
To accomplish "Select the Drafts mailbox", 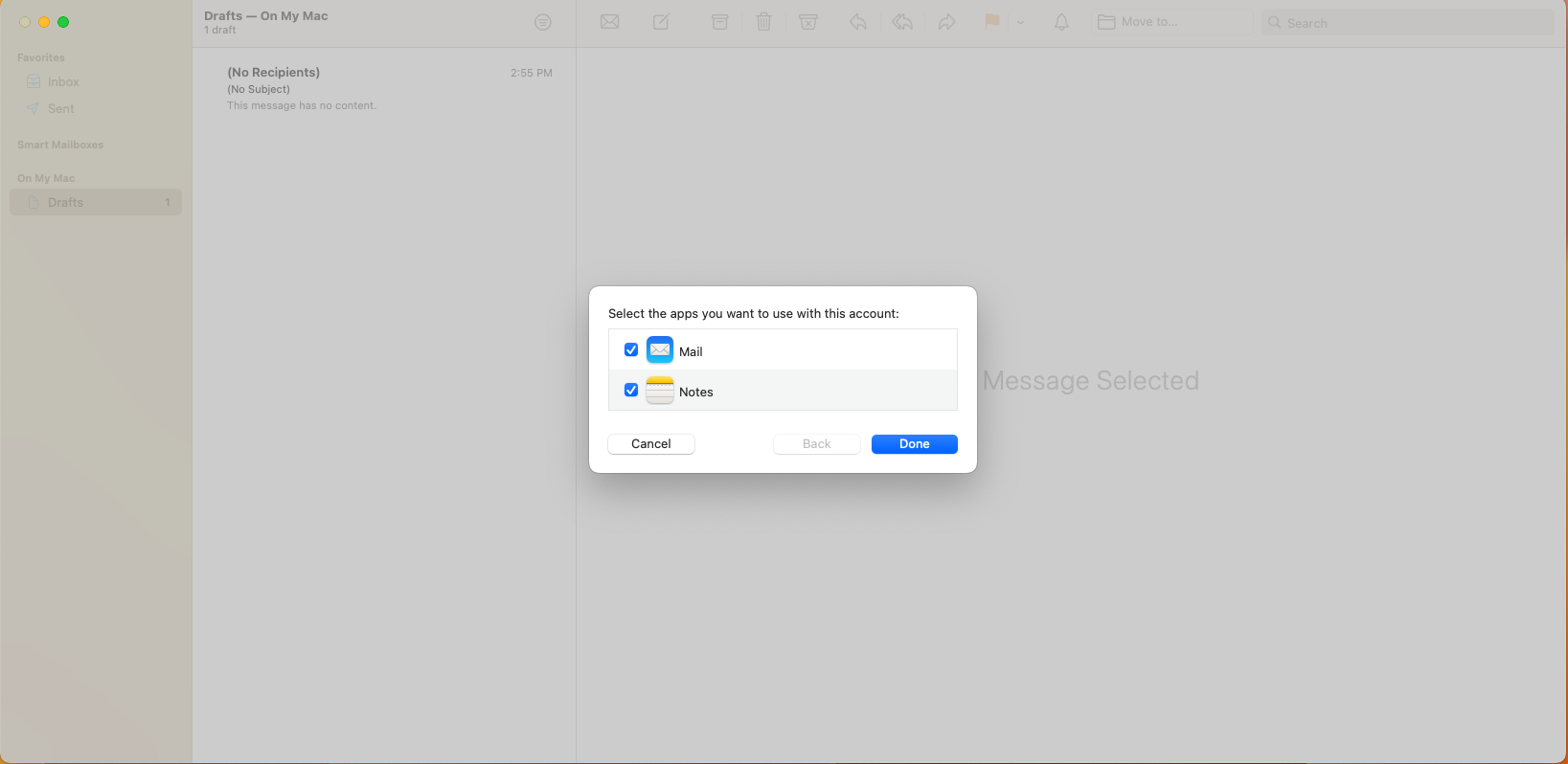I will click(x=96, y=203).
